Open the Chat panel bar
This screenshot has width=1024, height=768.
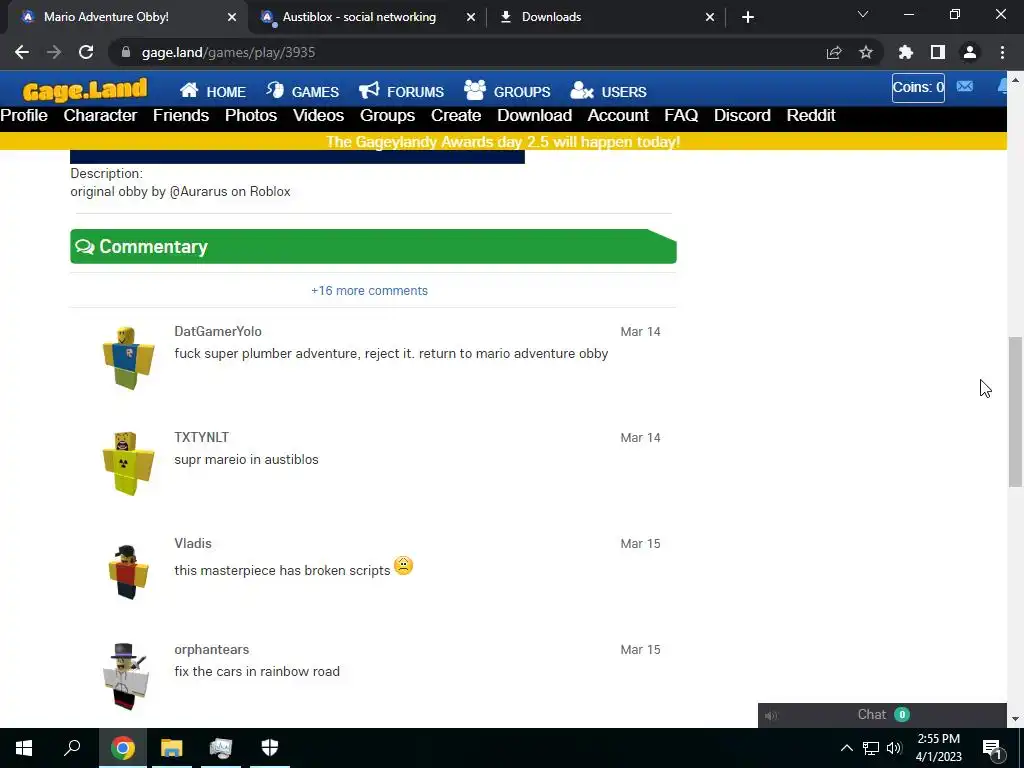click(882, 715)
